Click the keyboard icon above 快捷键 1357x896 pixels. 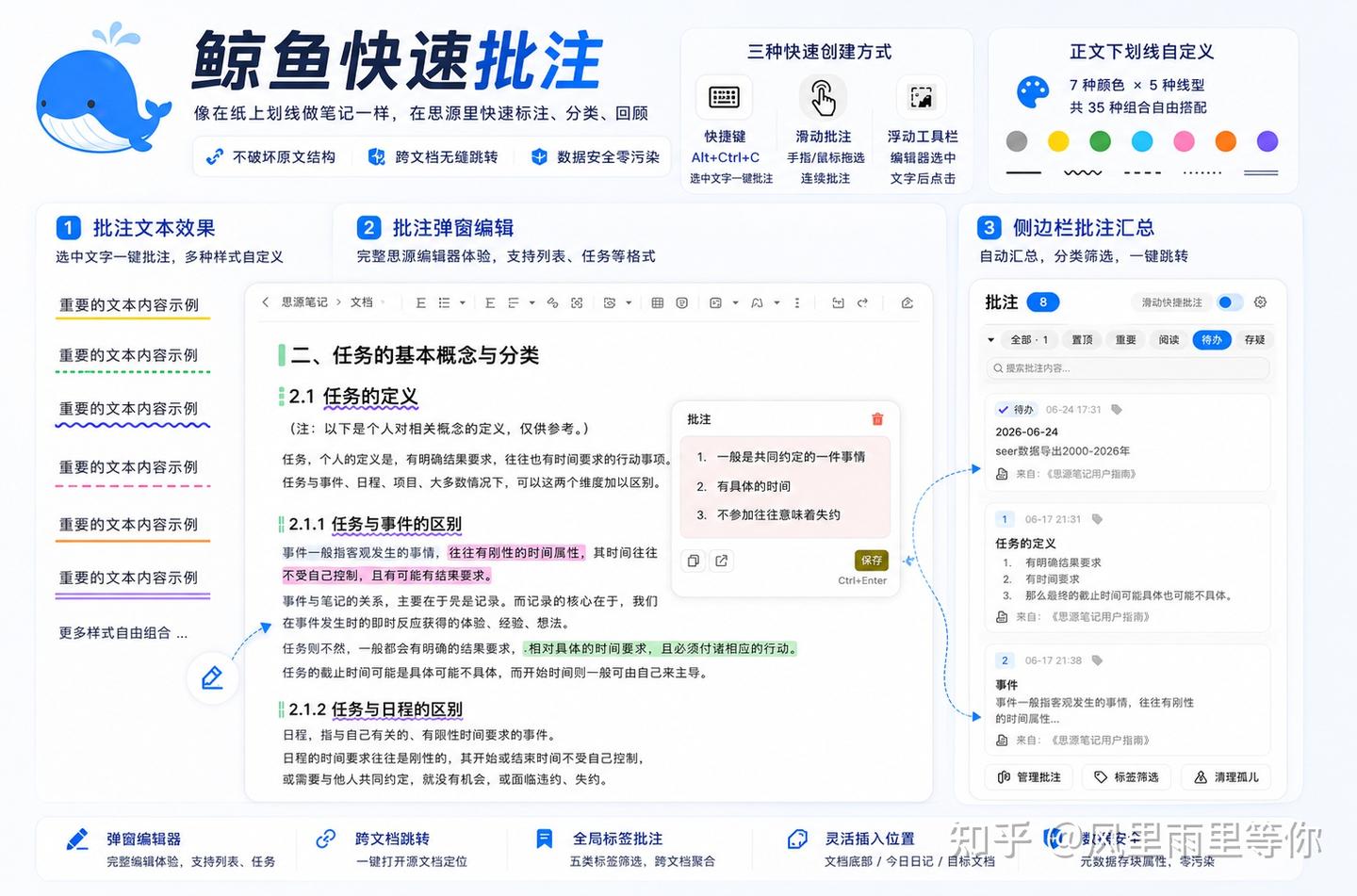coord(724,97)
